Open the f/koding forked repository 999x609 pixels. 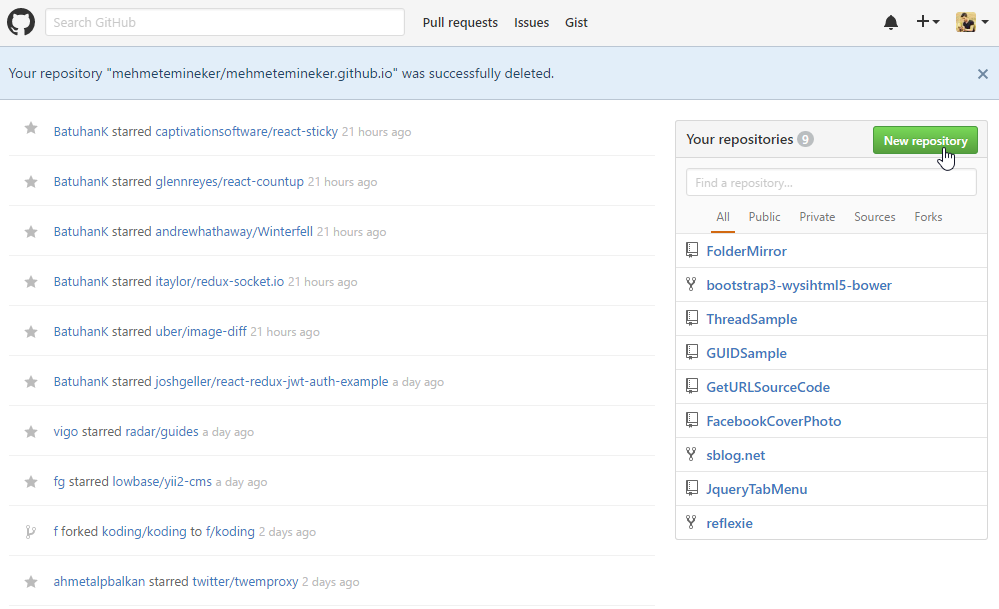pos(230,532)
